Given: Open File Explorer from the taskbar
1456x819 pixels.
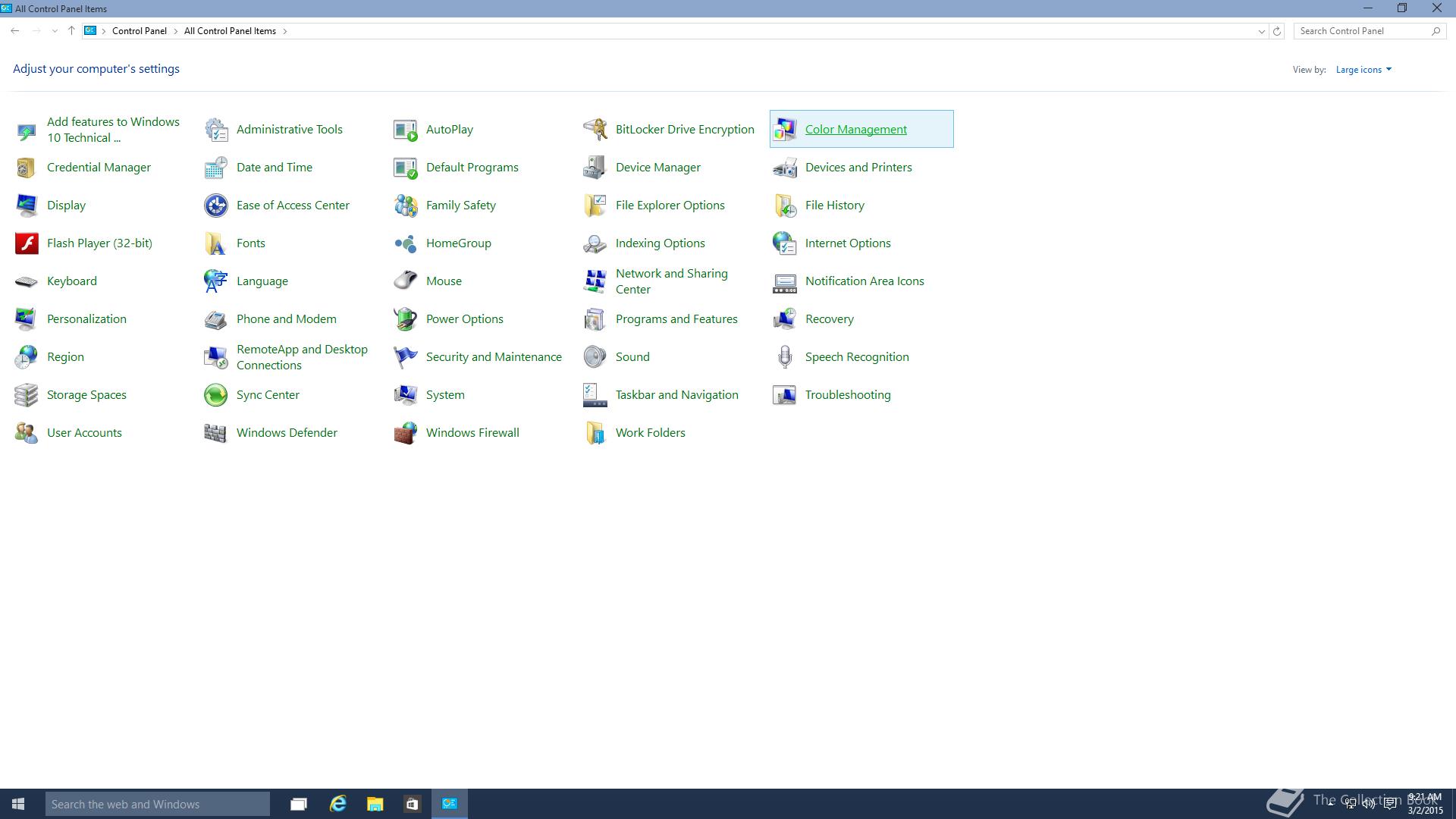Looking at the screenshot, I should [x=375, y=804].
